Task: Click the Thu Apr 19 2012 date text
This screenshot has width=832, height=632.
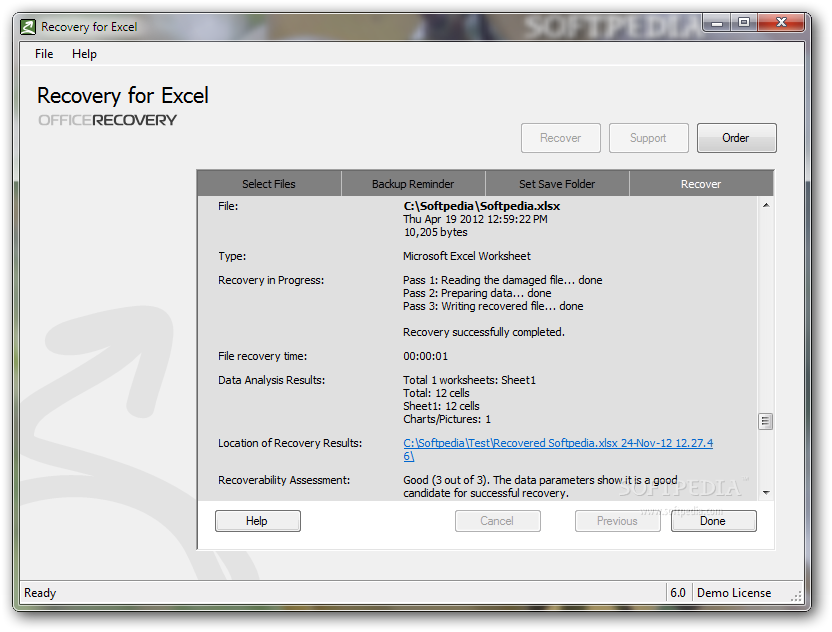Action: (x=475, y=219)
